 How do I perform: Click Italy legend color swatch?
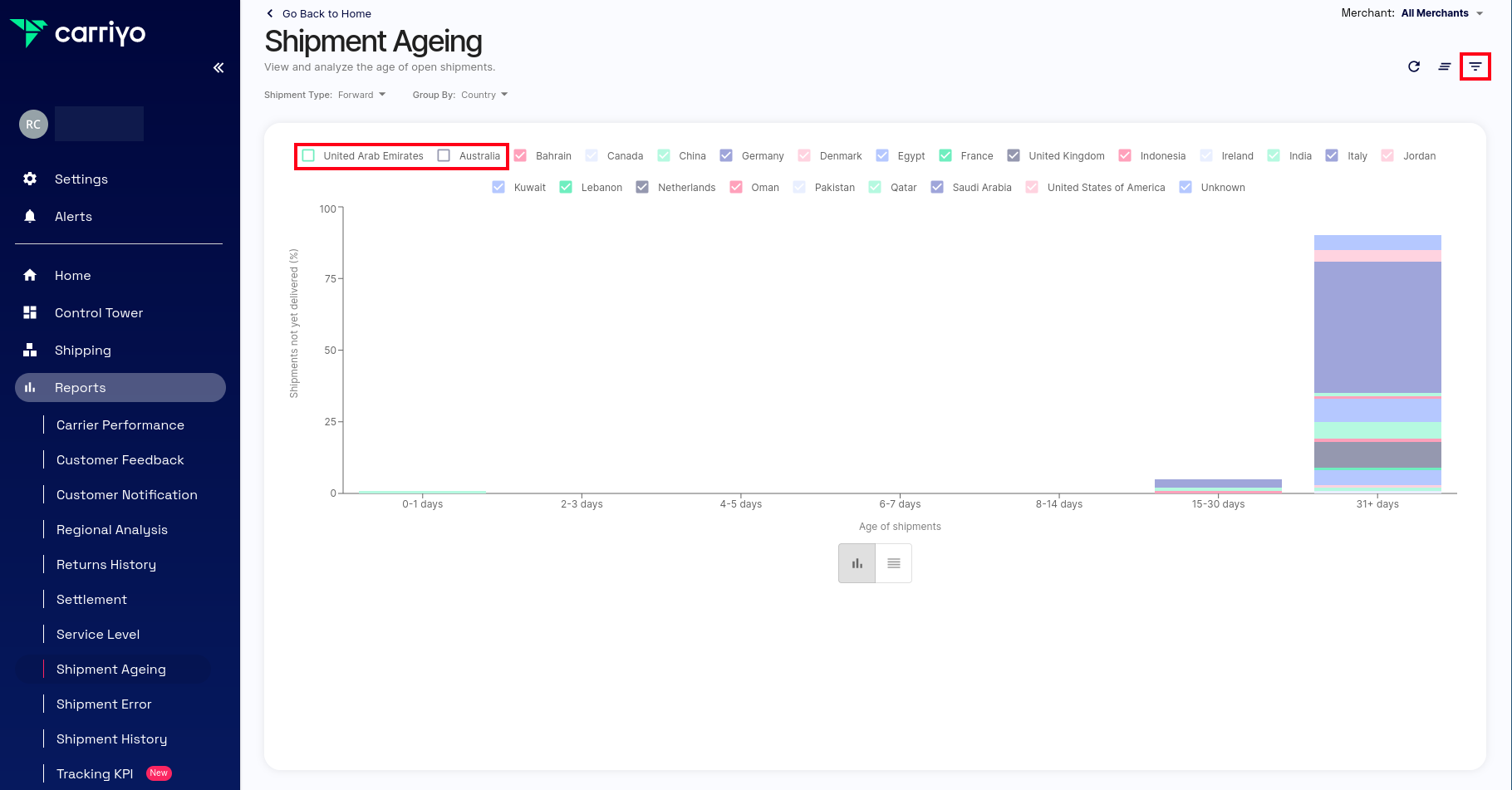pyautogui.click(x=1332, y=155)
